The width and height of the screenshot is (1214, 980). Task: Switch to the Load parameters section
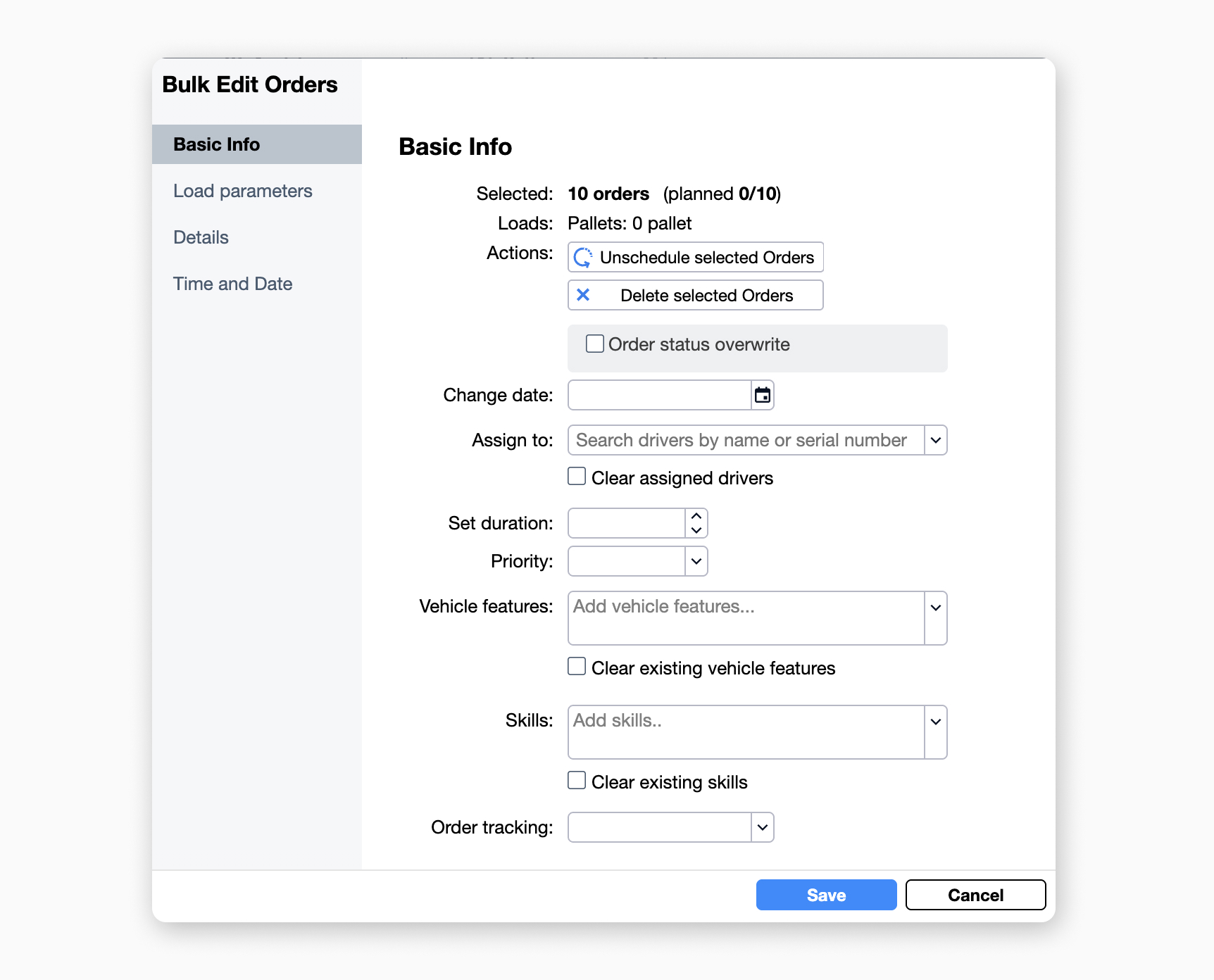point(243,191)
